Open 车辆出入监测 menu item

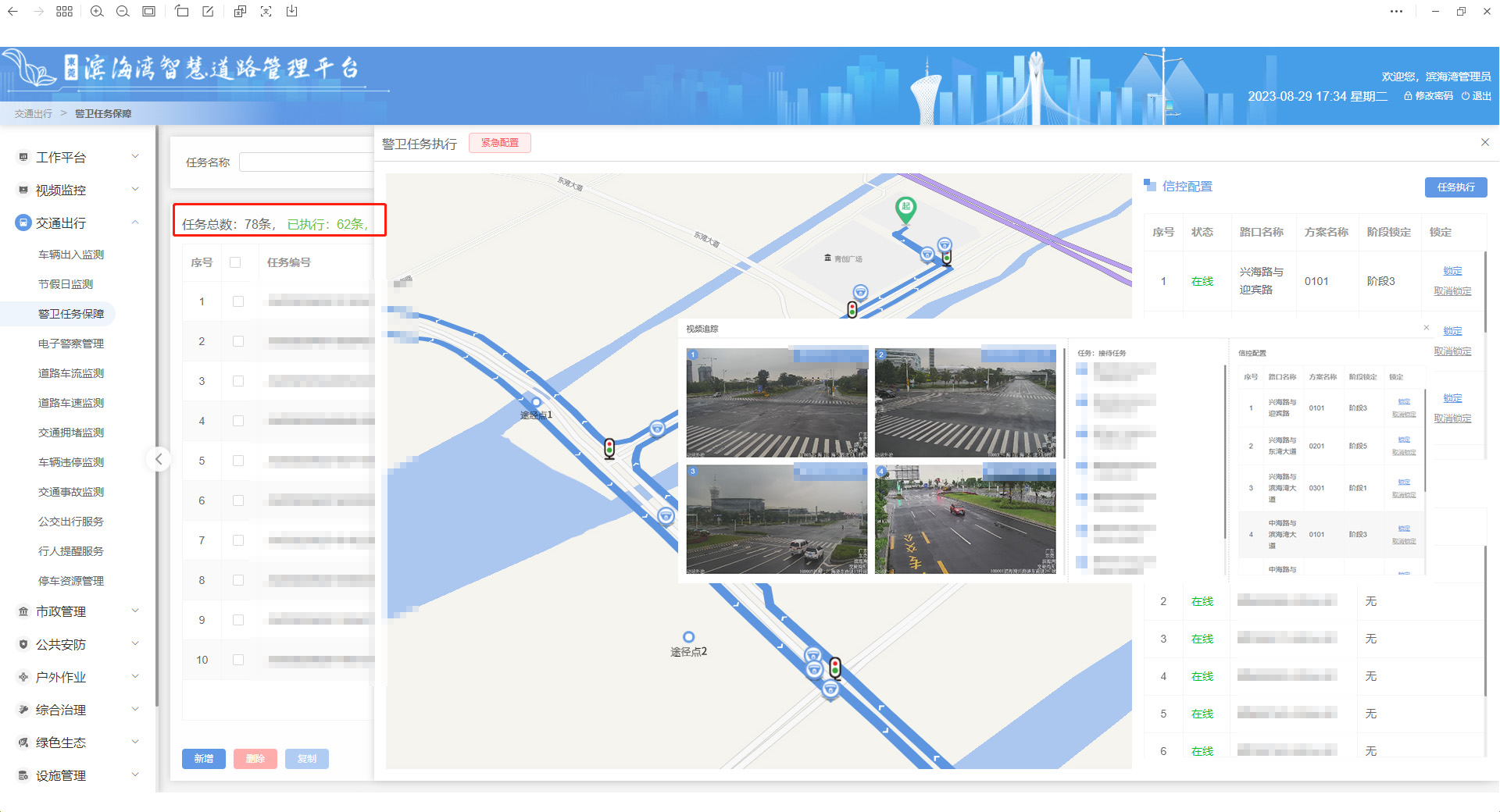tap(71, 255)
